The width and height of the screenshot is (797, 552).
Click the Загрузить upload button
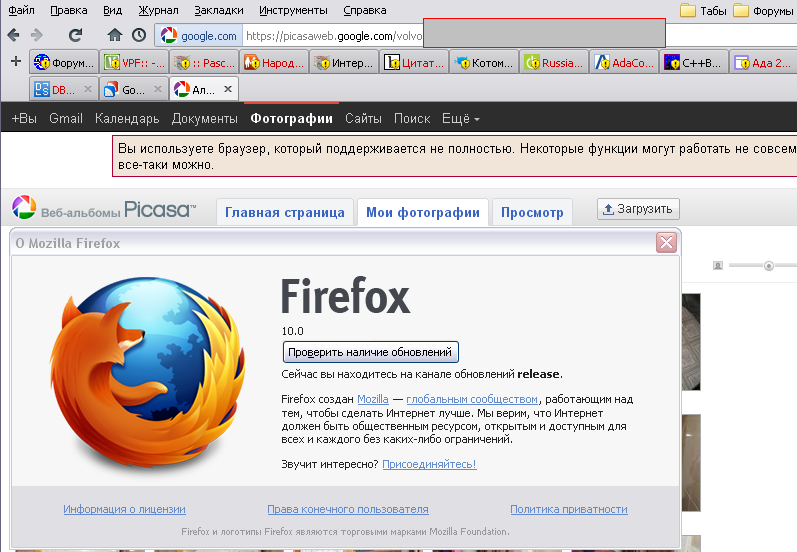click(x=638, y=209)
